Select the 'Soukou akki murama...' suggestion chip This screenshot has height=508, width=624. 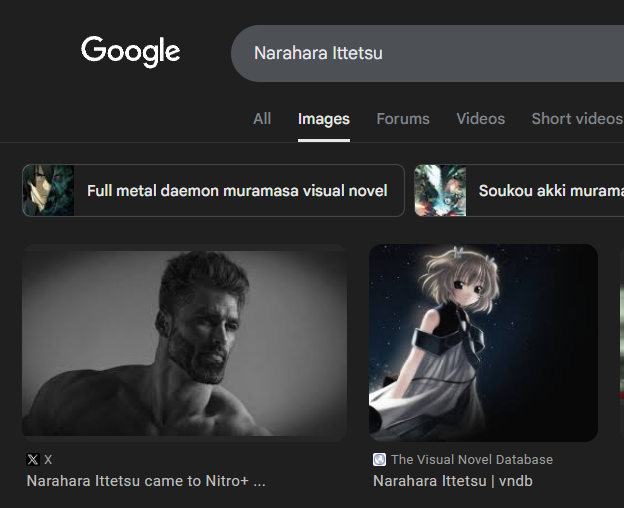519,191
